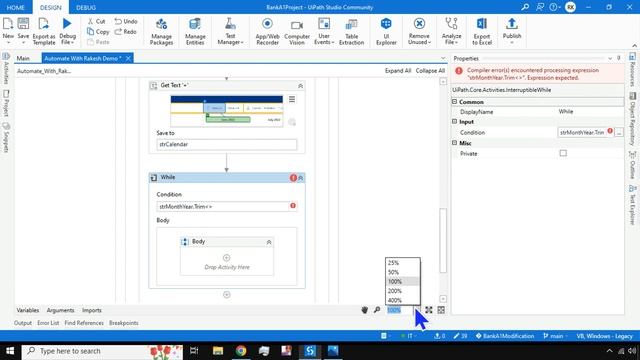This screenshot has width=640, height=360.
Task: Open Manage Packages
Action: (x=162, y=31)
